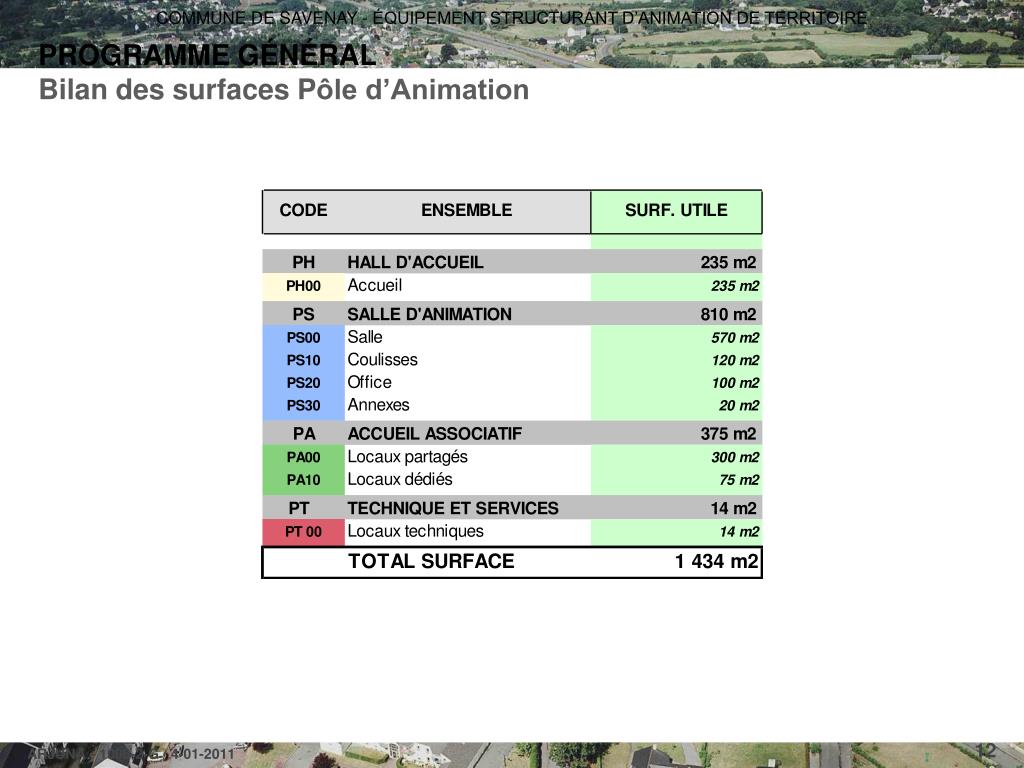Click the 'Locaux dédiés' row label
Screen dimensions: 1024x768
pos(400,479)
